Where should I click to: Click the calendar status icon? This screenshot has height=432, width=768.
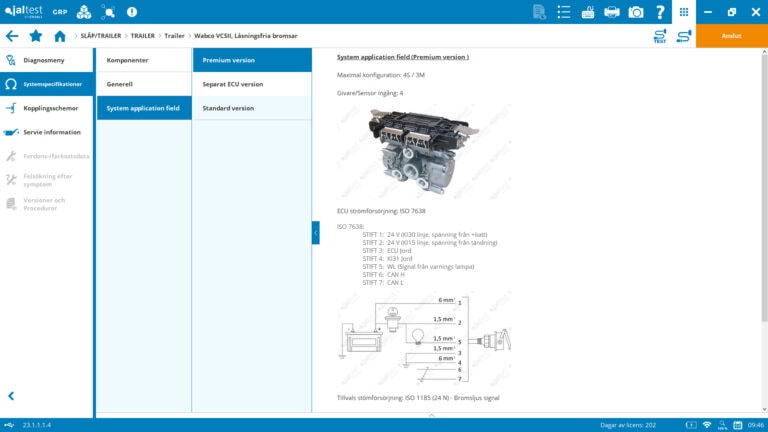(738, 425)
